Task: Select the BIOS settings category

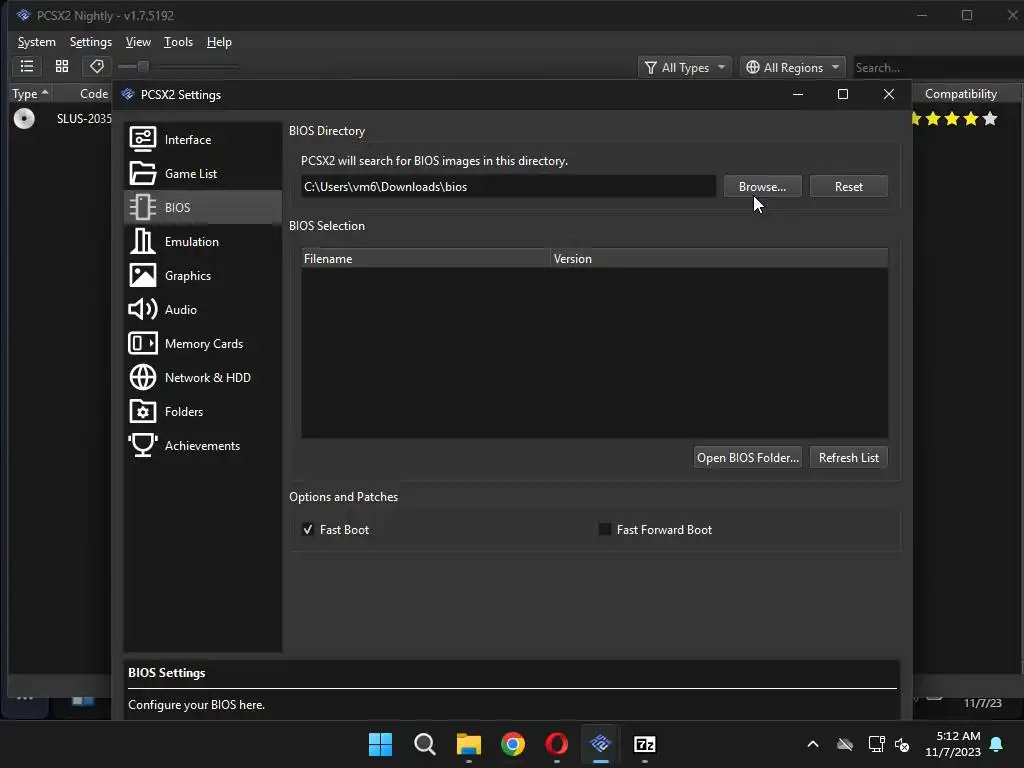Action: 202,207
